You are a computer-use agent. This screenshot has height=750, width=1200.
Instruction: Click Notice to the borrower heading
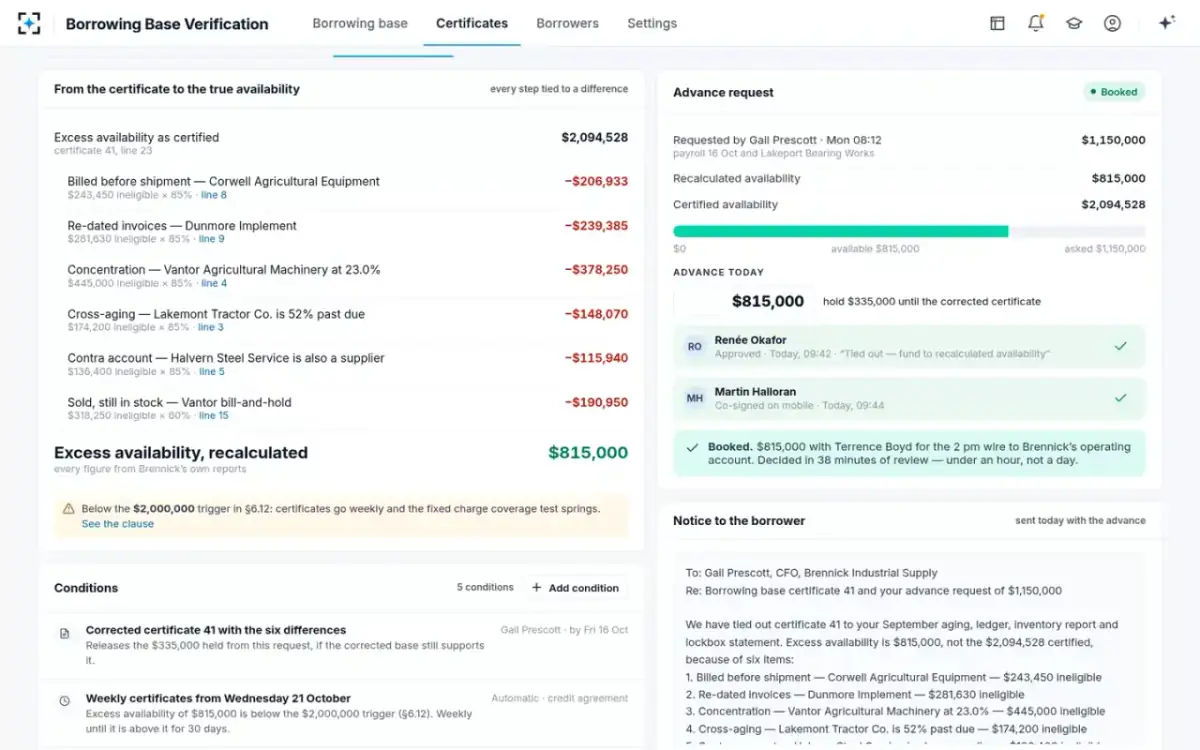tap(739, 521)
